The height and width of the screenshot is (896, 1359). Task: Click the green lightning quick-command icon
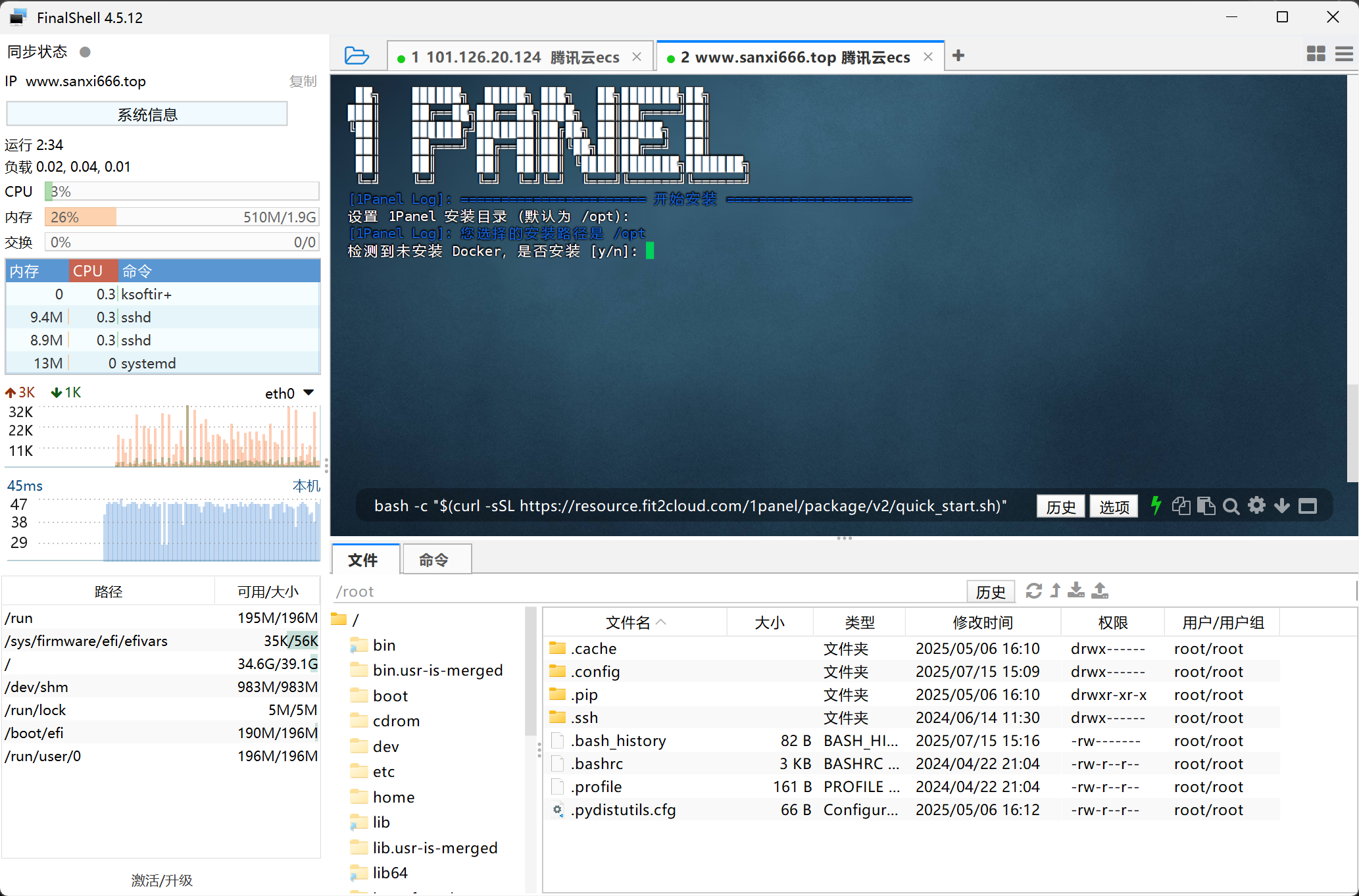[x=1156, y=506]
